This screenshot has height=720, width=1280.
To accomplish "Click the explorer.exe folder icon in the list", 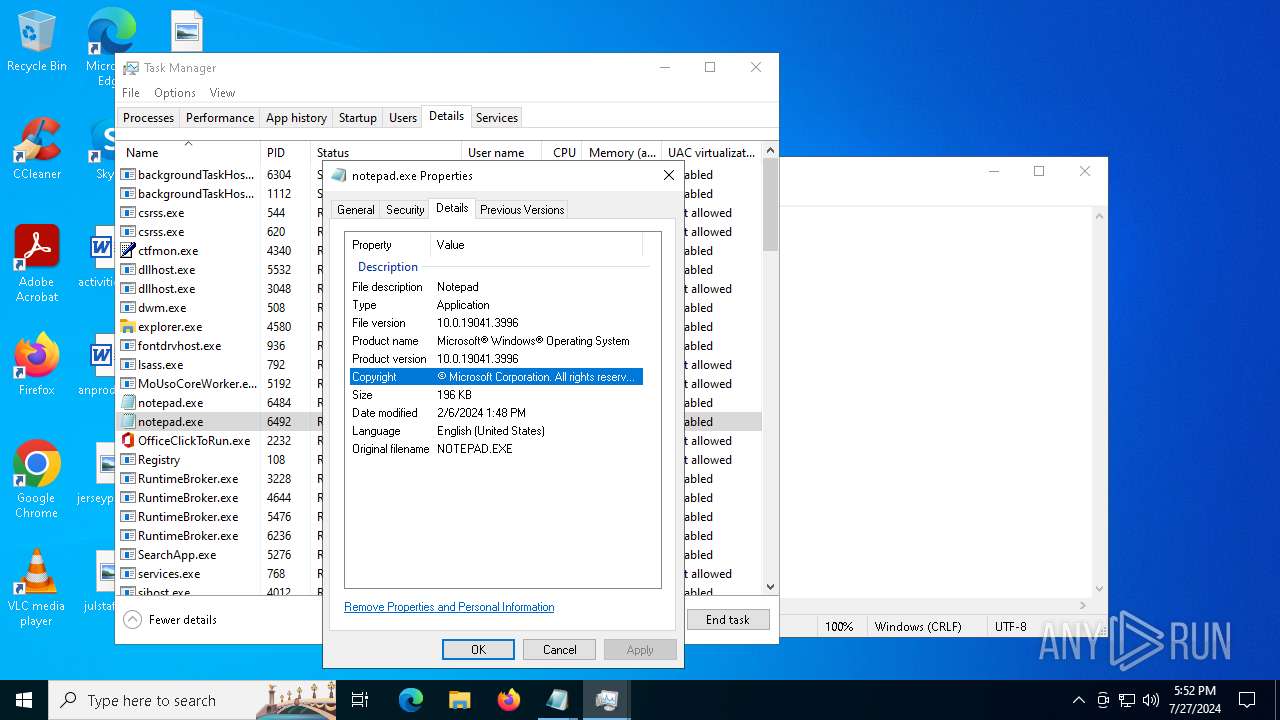I will 128,327.
